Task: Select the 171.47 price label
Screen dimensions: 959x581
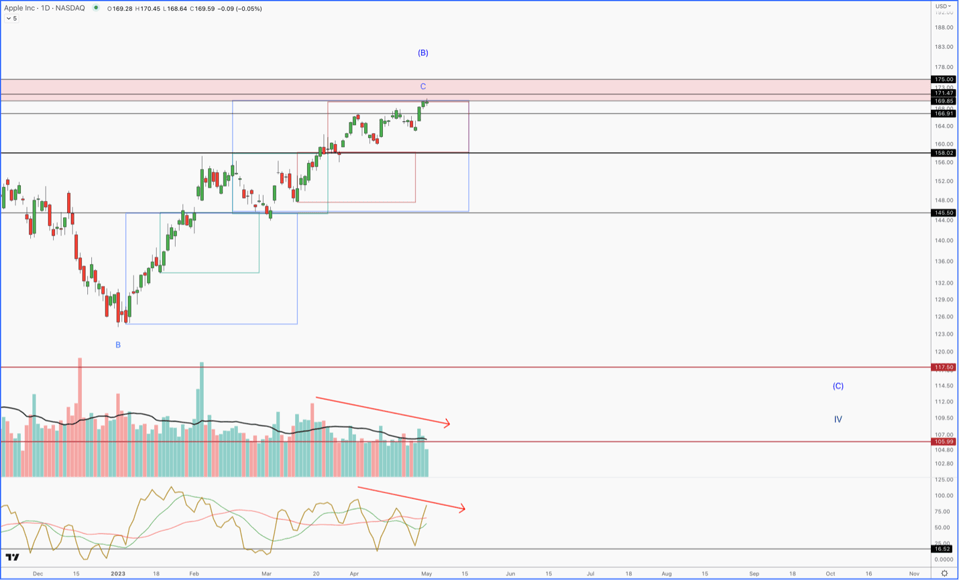Action: [x=941, y=93]
